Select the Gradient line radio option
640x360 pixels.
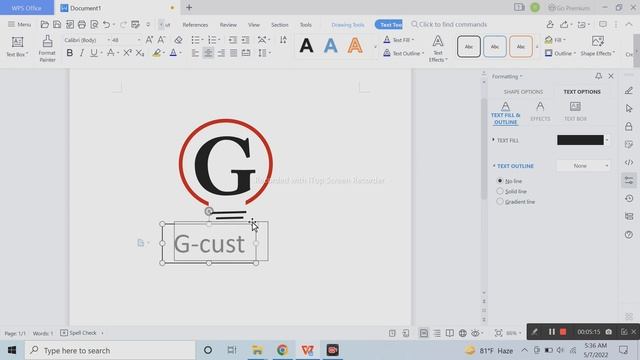pos(500,202)
